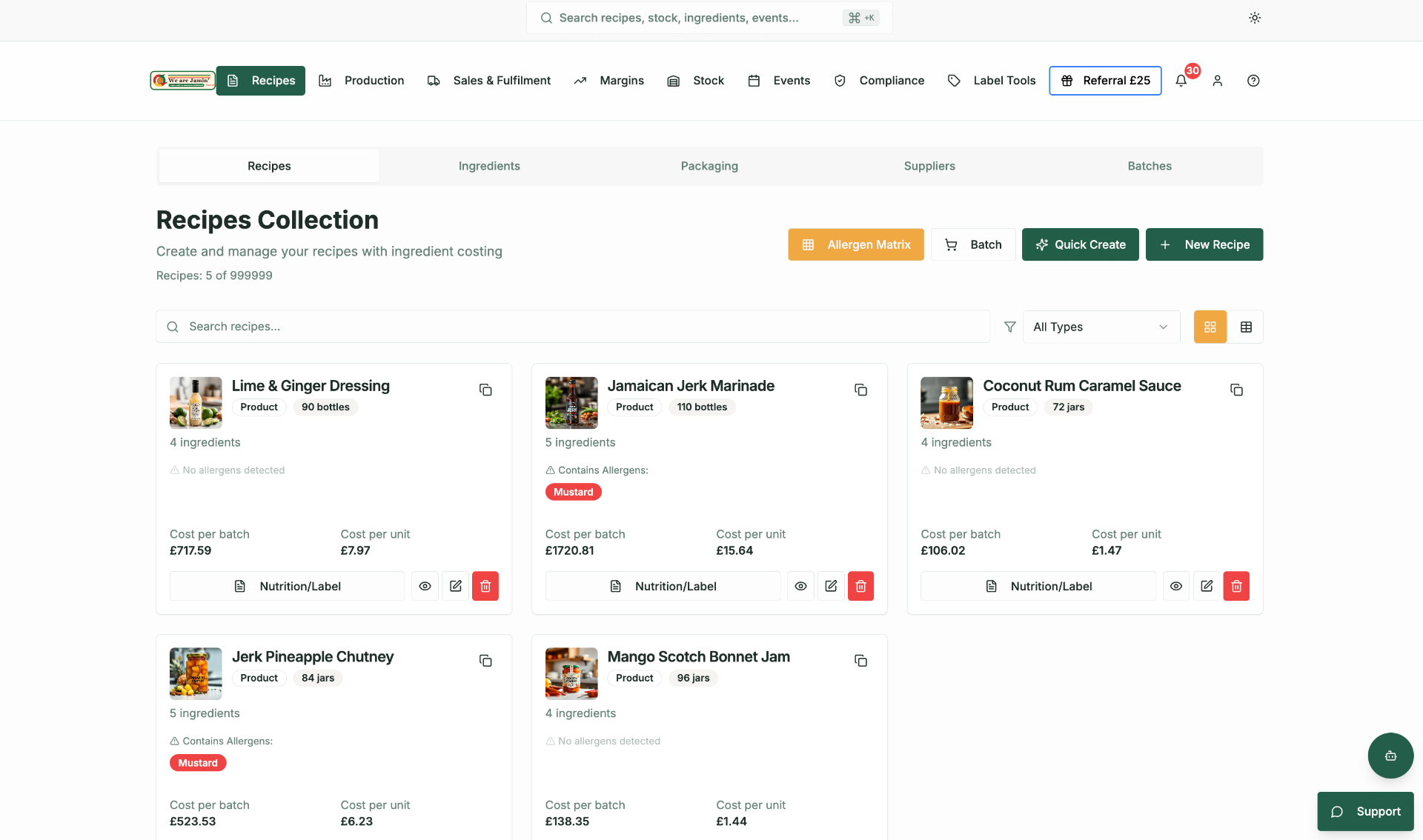
Task: Switch to the Suppliers tab
Action: (929, 166)
